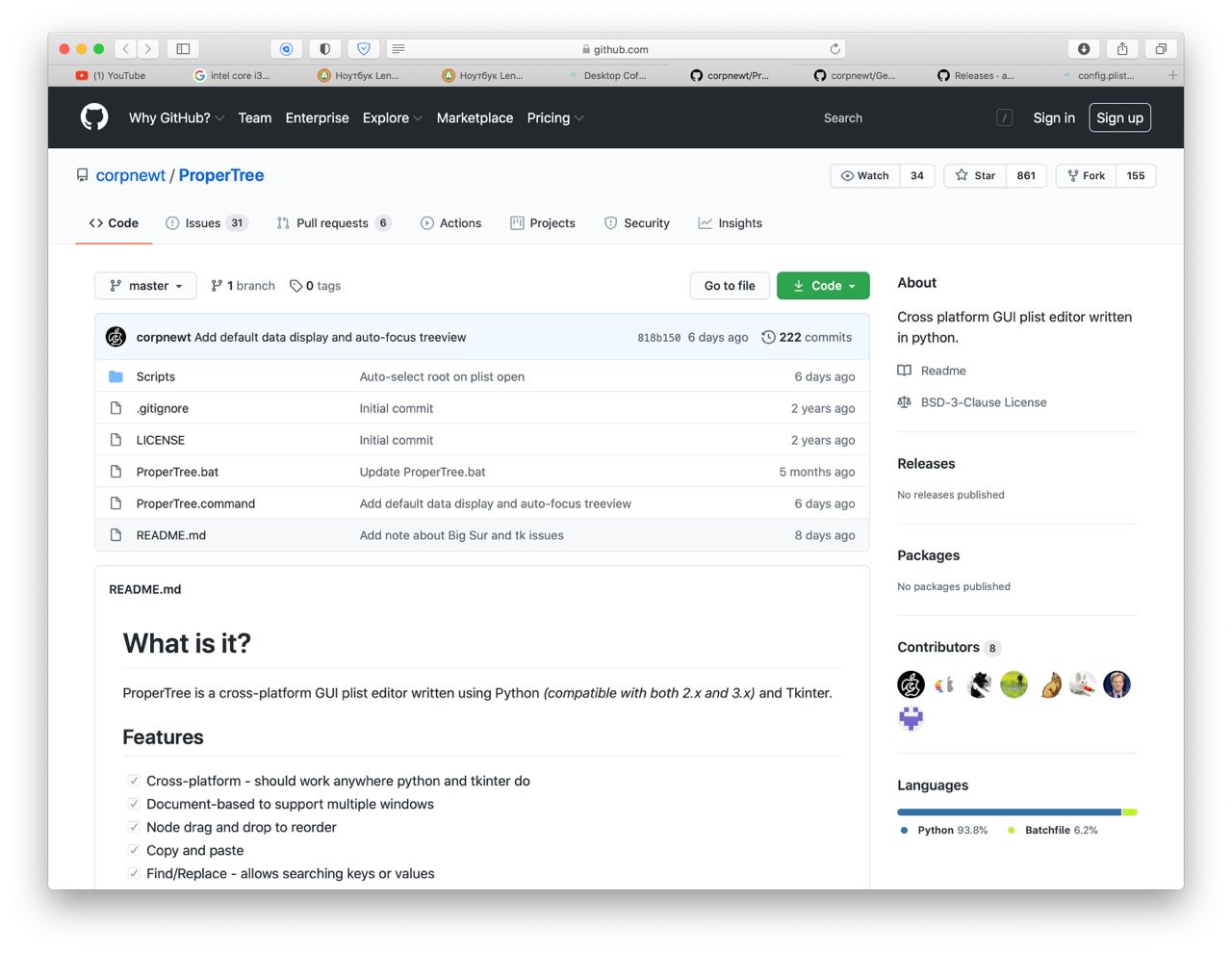
Task: Expand Why GitHub? menu
Action: click(176, 117)
